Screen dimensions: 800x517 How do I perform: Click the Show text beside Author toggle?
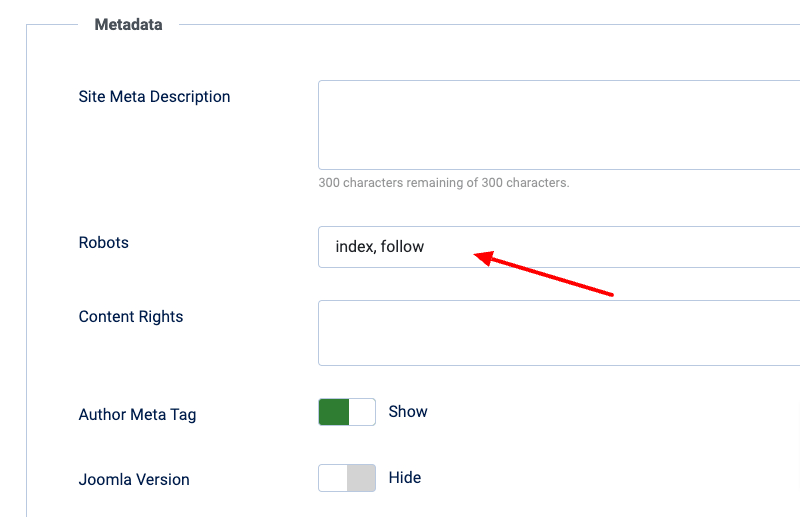408,412
